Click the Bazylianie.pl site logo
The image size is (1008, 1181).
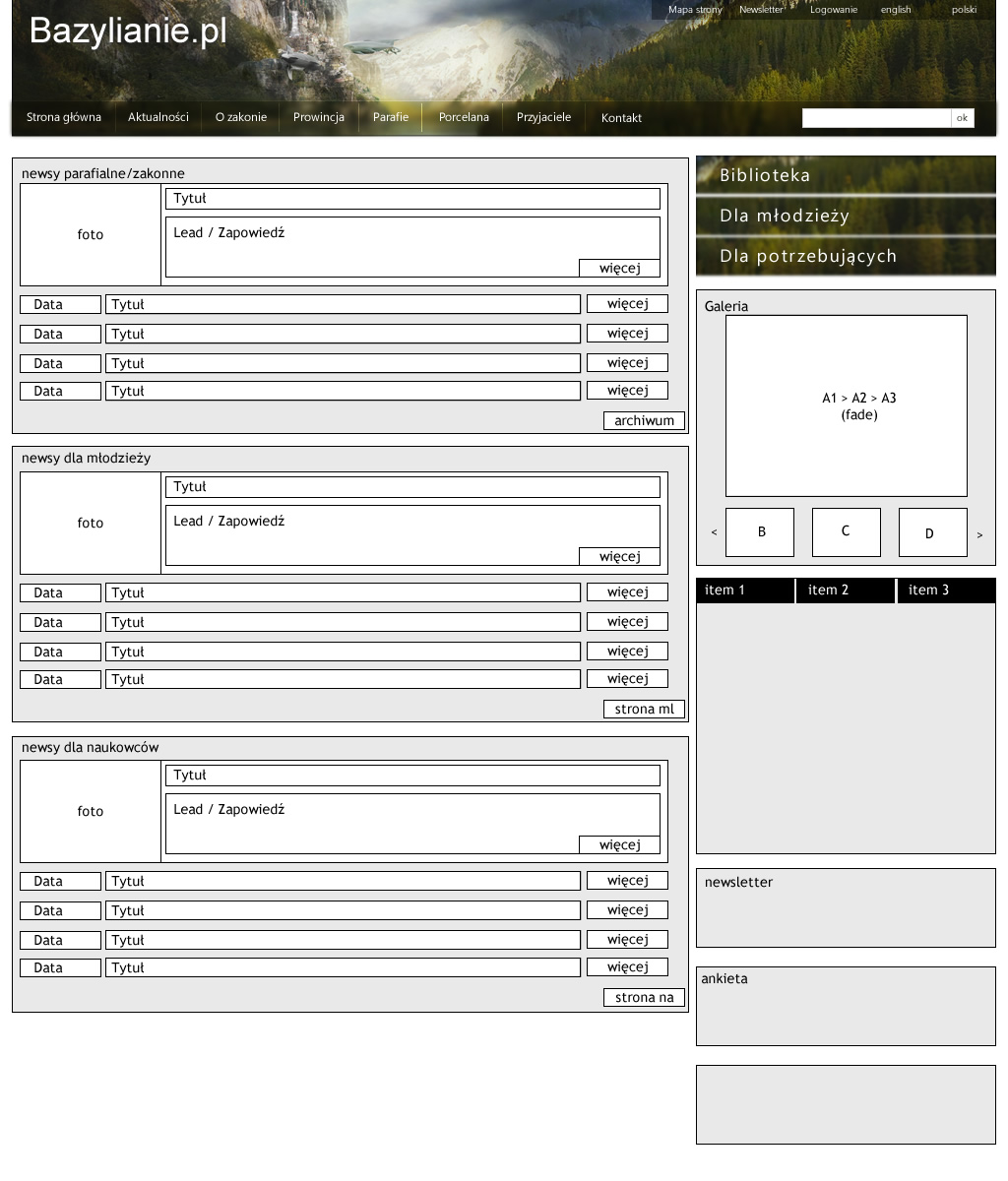128,31
